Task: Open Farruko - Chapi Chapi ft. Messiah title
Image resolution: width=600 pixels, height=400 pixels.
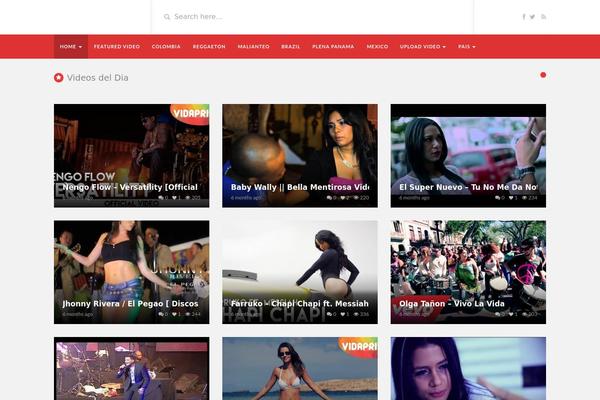Action: [300, 304]
